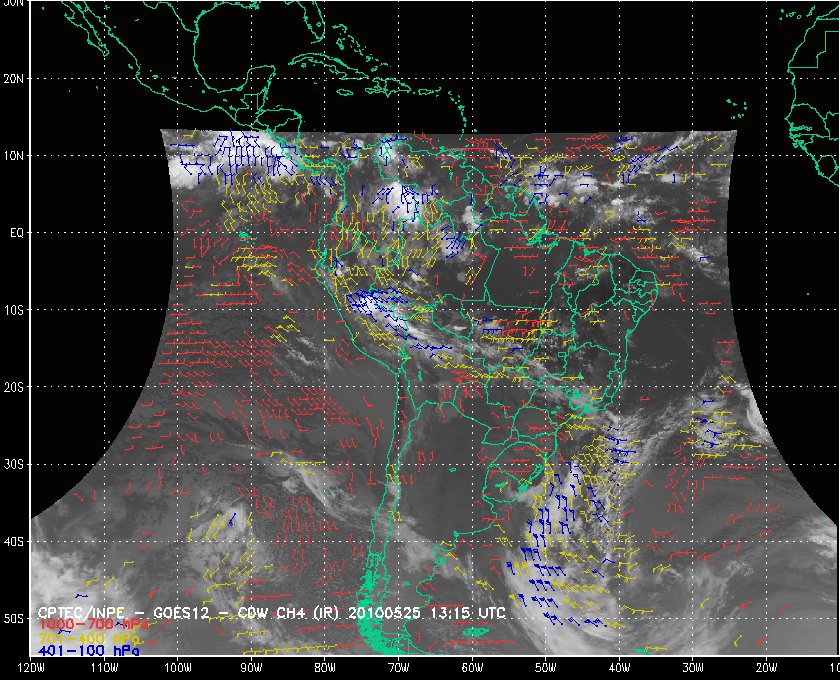Click the 30W longitude label

pos(693,668)
